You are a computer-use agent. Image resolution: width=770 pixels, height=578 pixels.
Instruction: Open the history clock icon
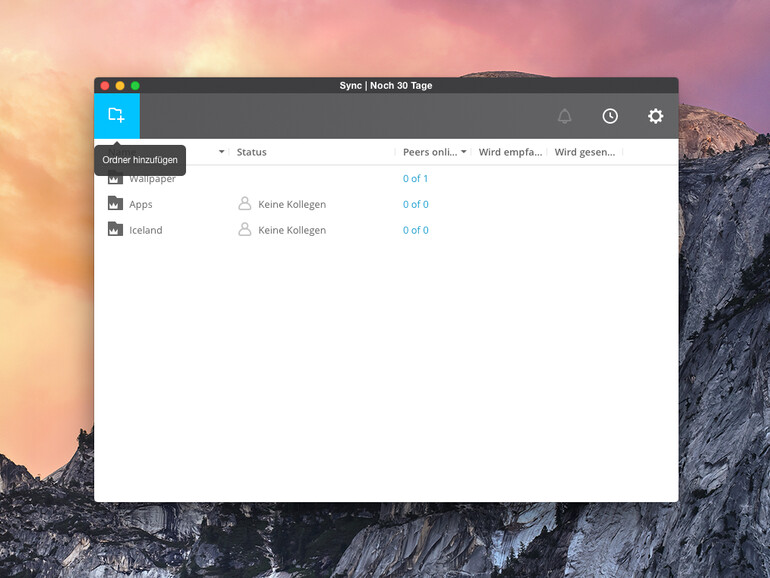pyautogui.click(x=610, y=116)
